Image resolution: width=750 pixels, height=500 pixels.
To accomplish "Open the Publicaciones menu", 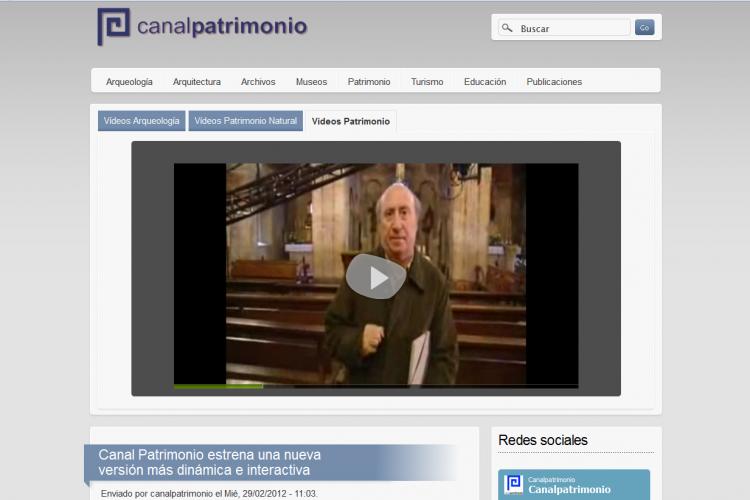I will click(554, 82).
